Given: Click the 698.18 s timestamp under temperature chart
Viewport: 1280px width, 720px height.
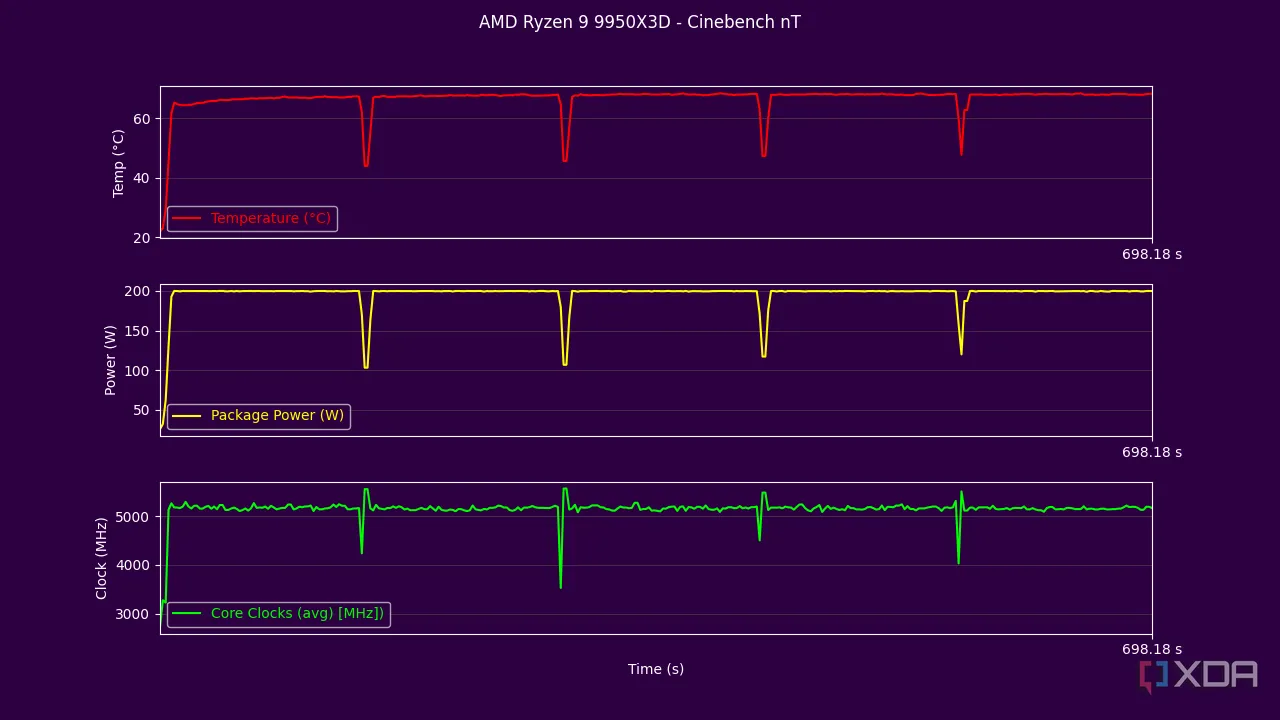Looking at the screenshot, I should coord(1151,254).
